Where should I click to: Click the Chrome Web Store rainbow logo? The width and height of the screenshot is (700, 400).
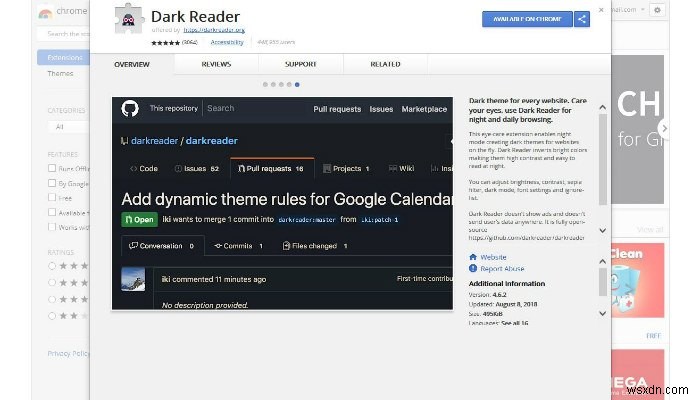[x=45, y=12]
